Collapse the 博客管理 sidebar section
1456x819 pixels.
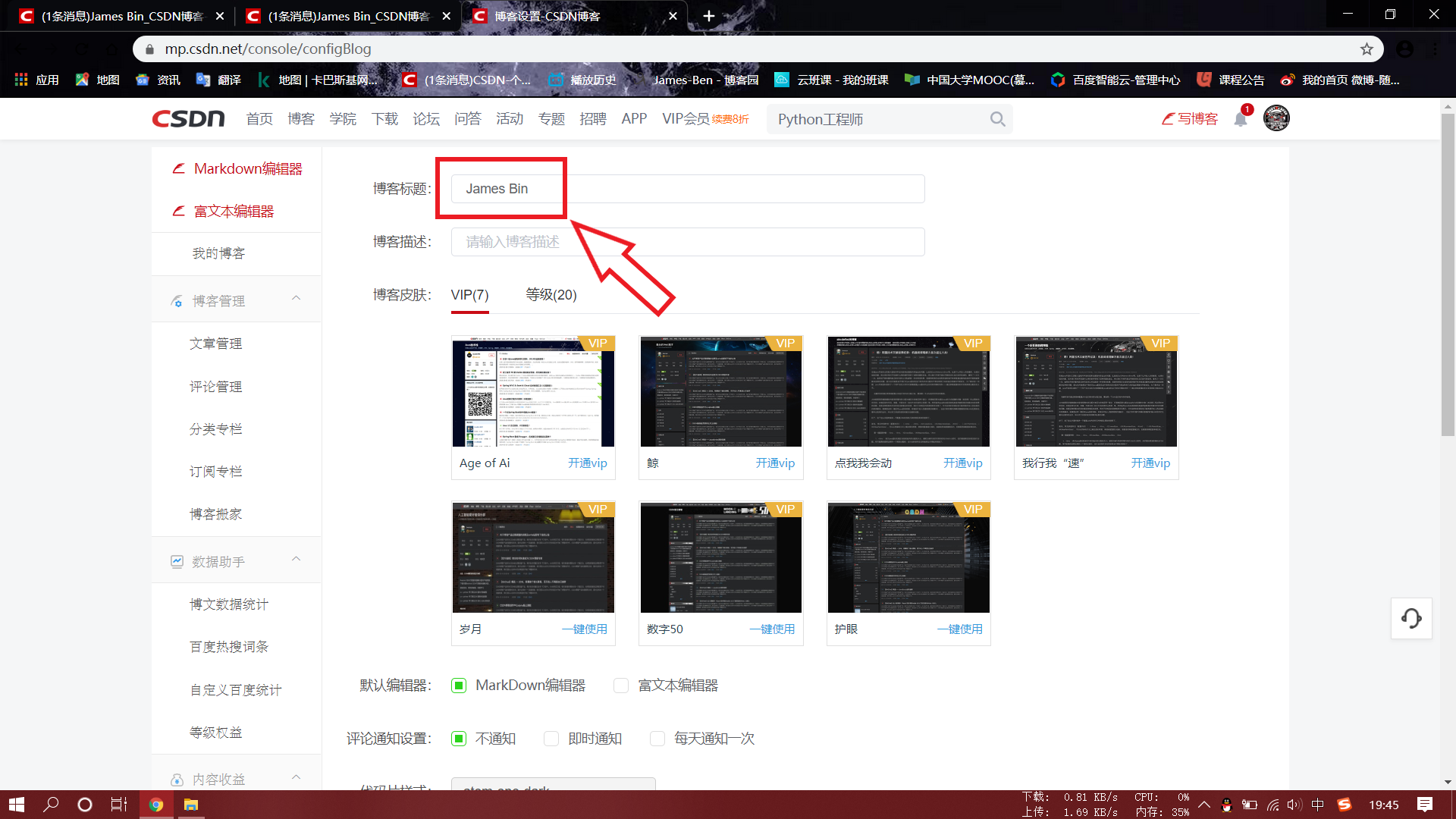click(x=296, y=299)
